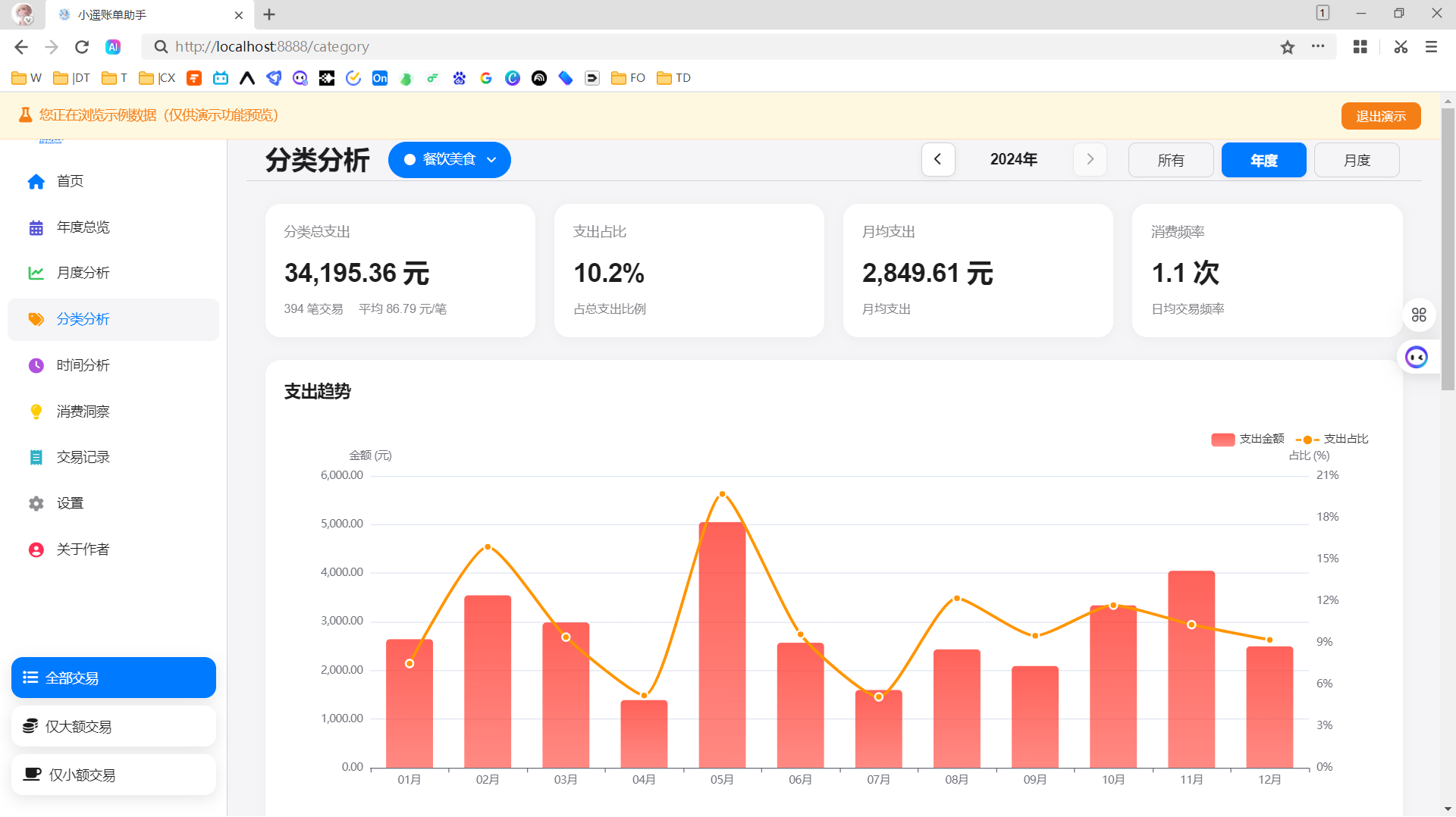This screenshot has width=1456, height=817.
Task: Open the W bookmarks folder
Action: point(27,78)
